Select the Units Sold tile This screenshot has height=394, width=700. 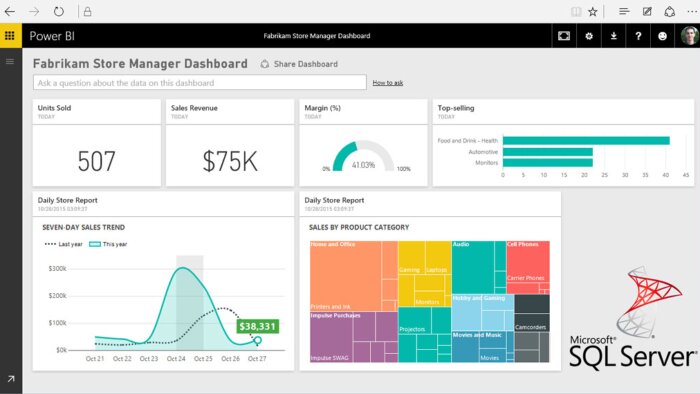pos(97,142)
